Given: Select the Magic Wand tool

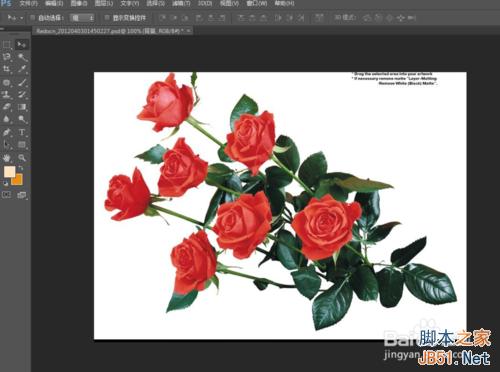Looking at the screenshot, I should coord(22,57).
